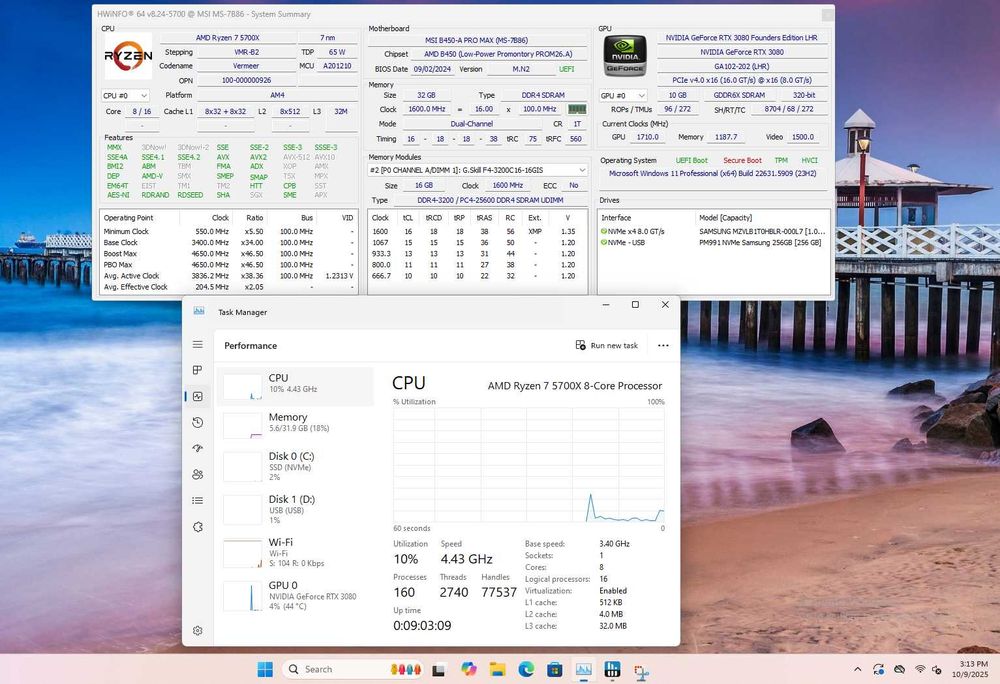Image resolution: width=1000 pixels, height=684 pixels.
Task: Click MSI B450-A PRO MAX motherboard field
Action: [476, 40]
